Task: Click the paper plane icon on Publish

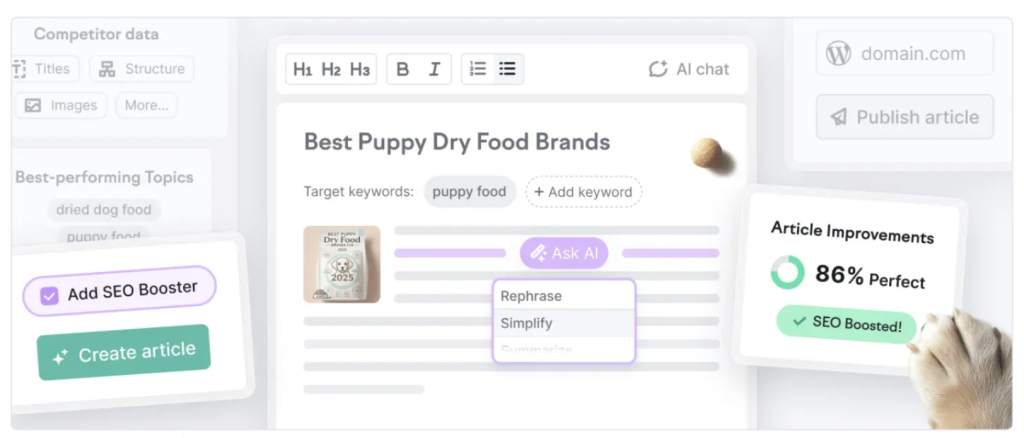Action: coord(839,117)
